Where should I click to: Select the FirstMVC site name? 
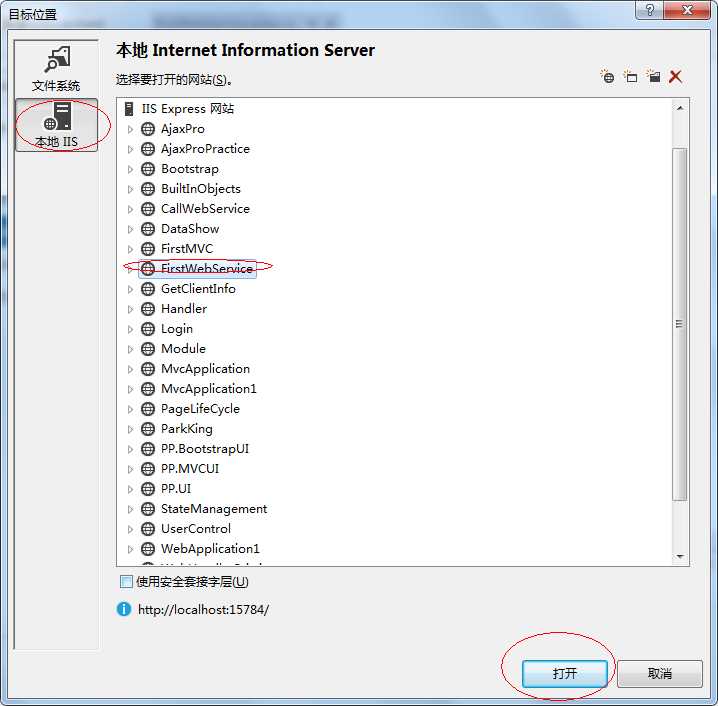tap(187, 249)
